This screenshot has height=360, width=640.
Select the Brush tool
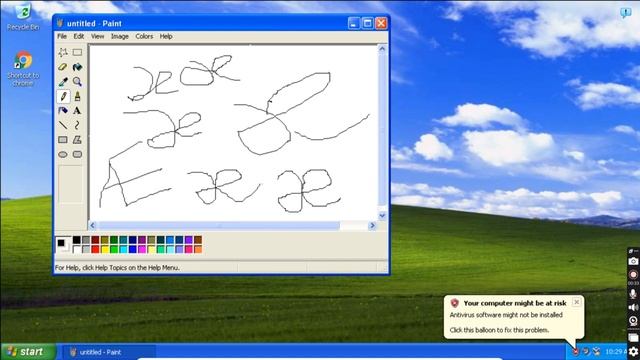[77, 96]
